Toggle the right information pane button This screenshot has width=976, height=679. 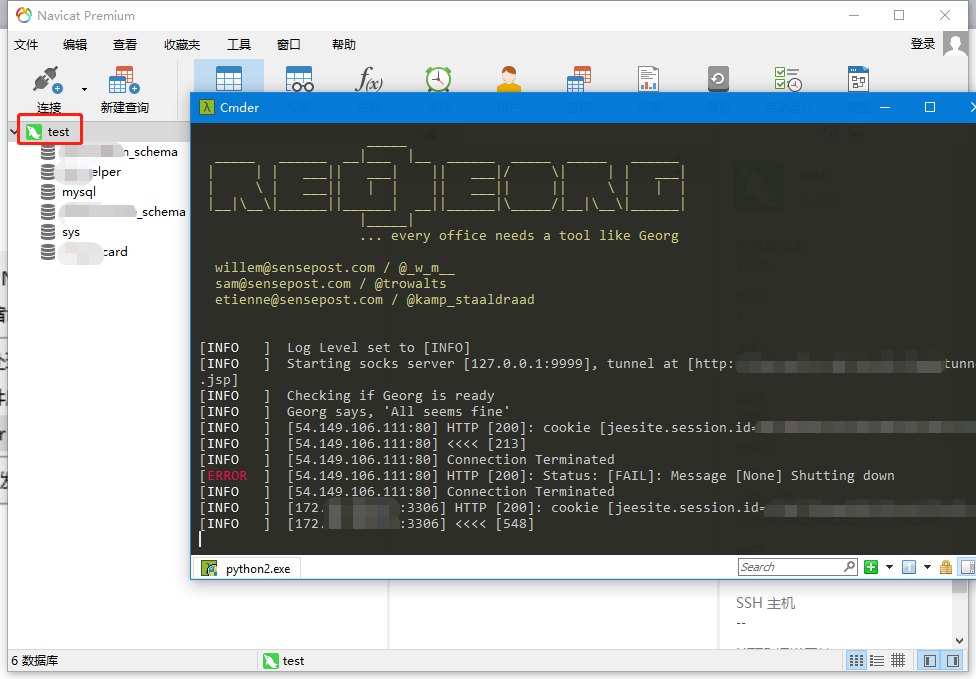click(952, 661)
